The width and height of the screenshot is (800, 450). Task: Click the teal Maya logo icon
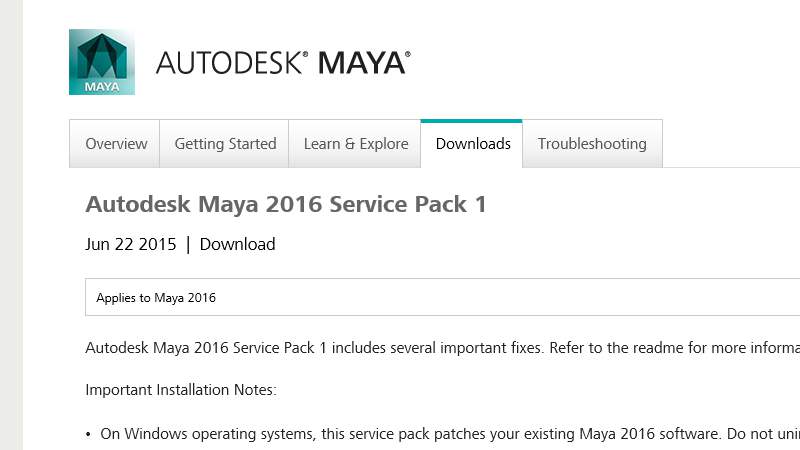coord(102,62)
